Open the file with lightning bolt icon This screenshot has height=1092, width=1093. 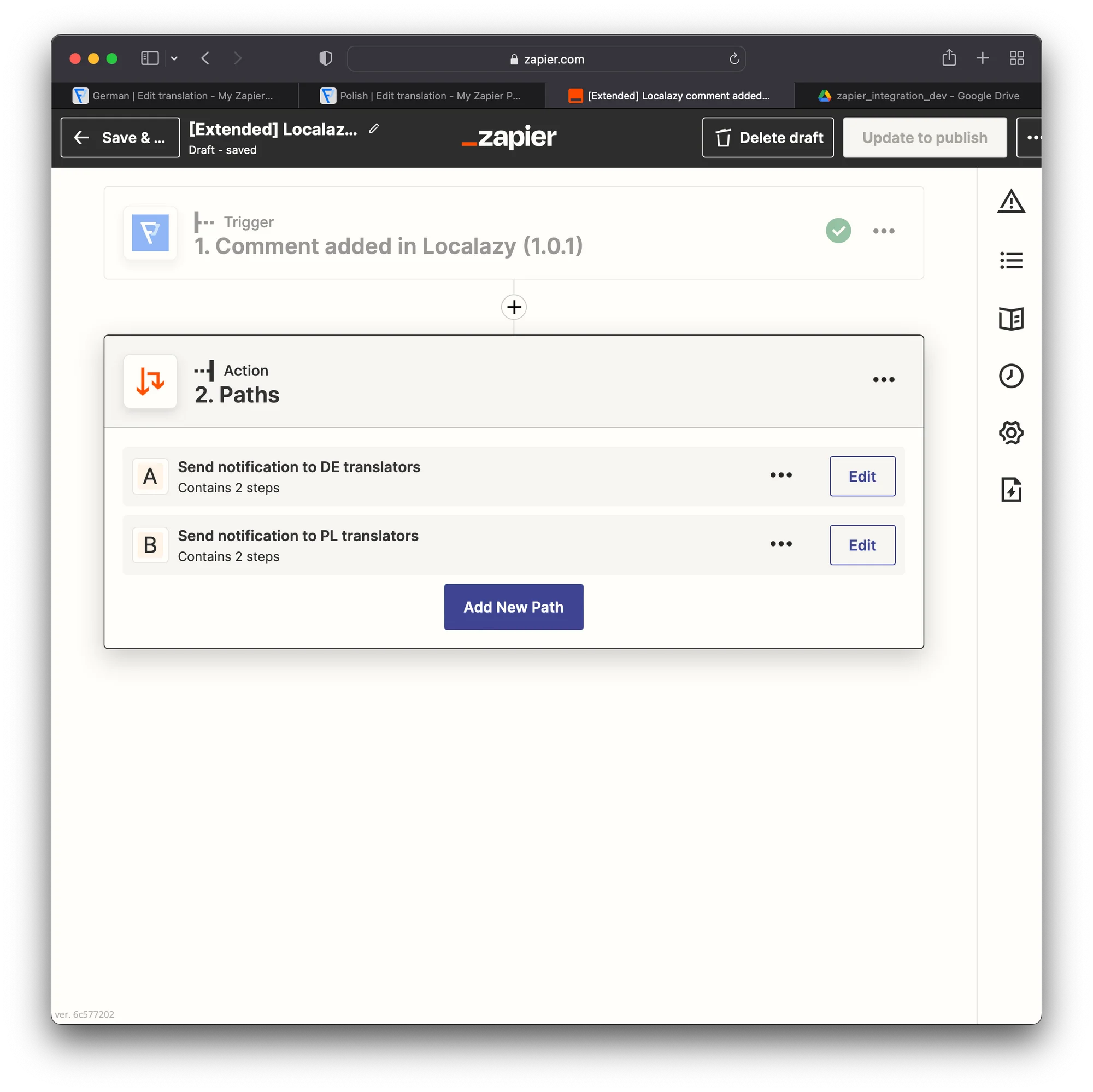coord(1010,489)
